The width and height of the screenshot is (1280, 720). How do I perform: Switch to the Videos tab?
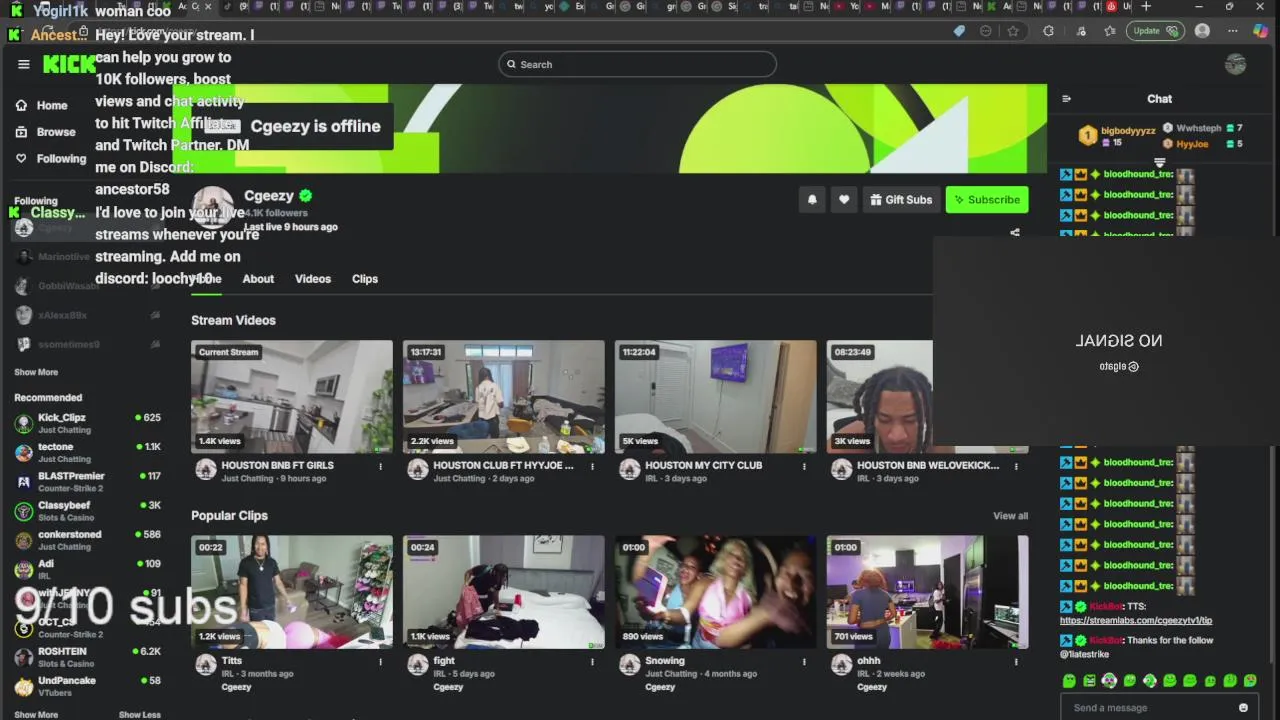313,279
